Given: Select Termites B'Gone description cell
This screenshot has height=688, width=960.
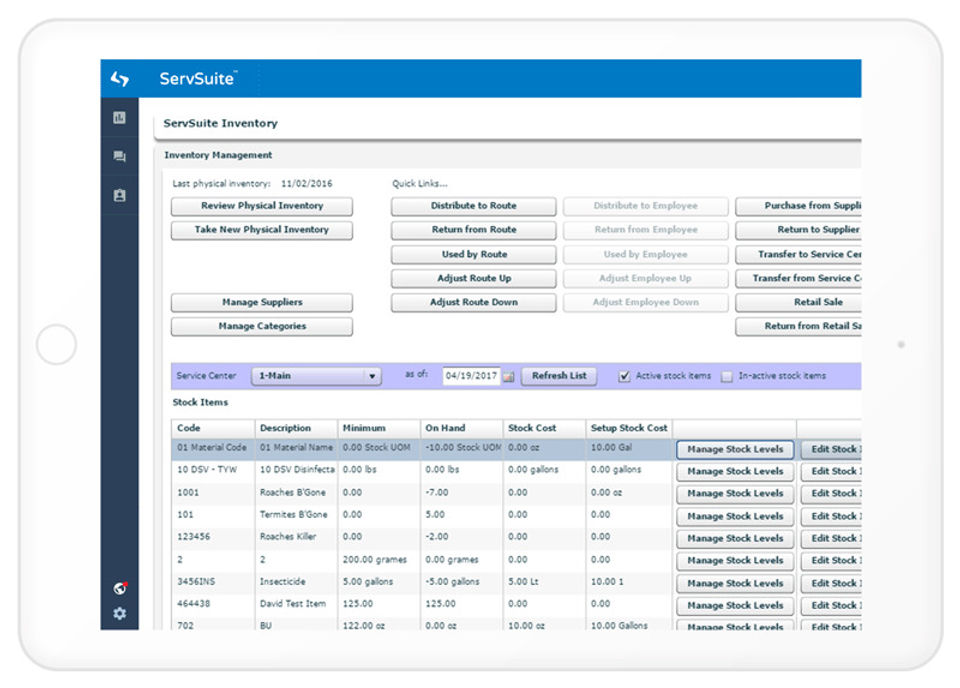Looking at the screenshot, I should pos(296,515).
